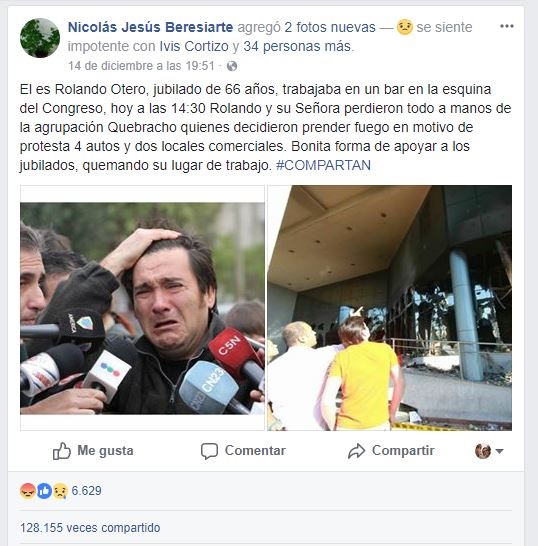Open the Ivis Cortizo tagged profile
This screenshot has width=538, height=546.
(194, 46)
